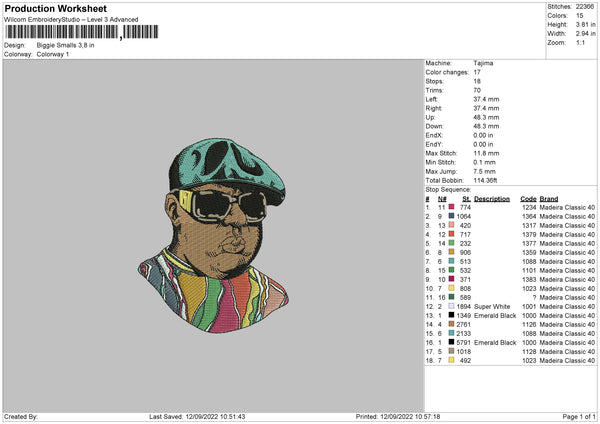Viewport: 600px width, 424px height.
Task: Click the Production Worksheet title
Action: (x=55, y=8)
